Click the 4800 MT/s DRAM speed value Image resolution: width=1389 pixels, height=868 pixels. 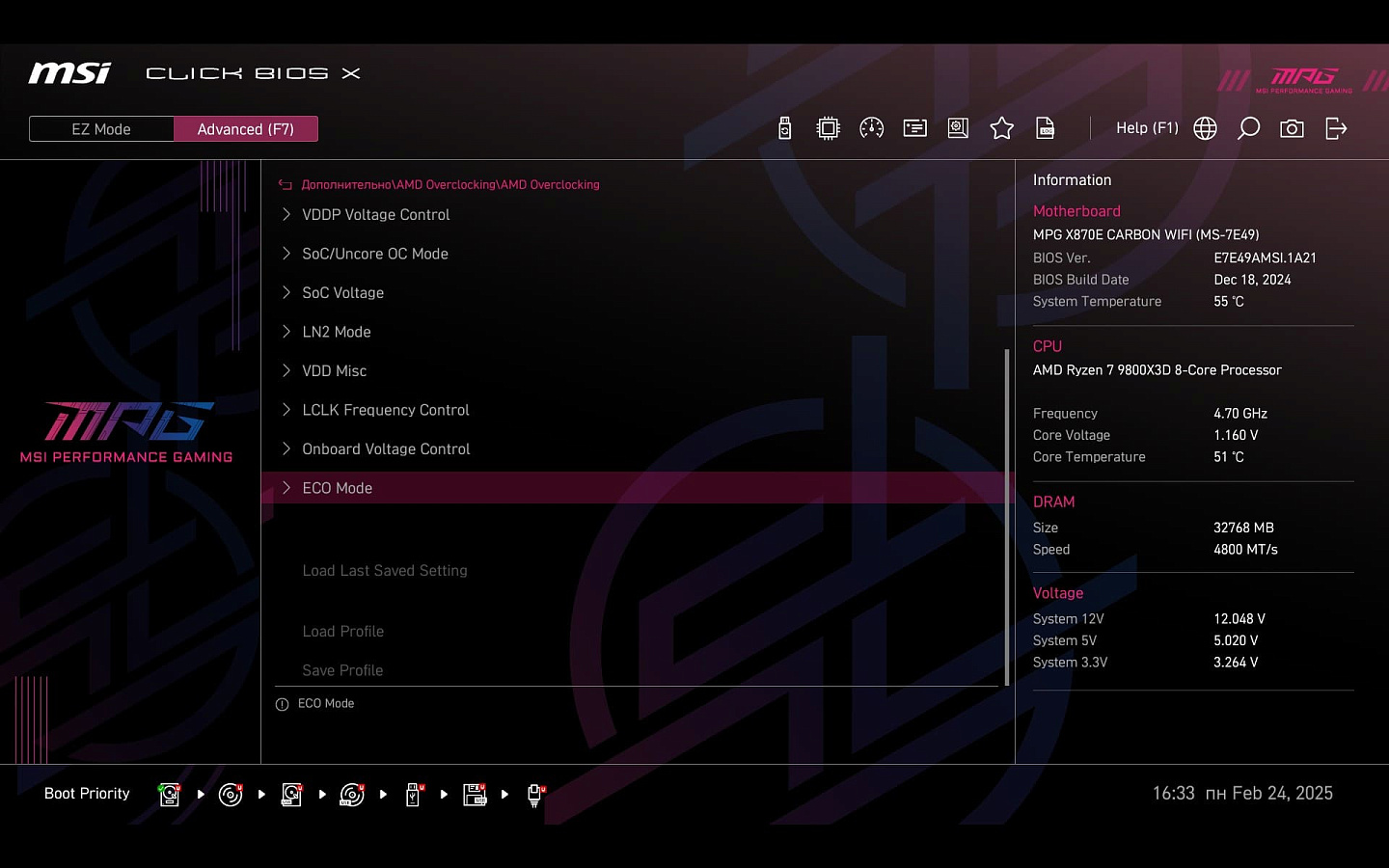tap(1245, 550)
